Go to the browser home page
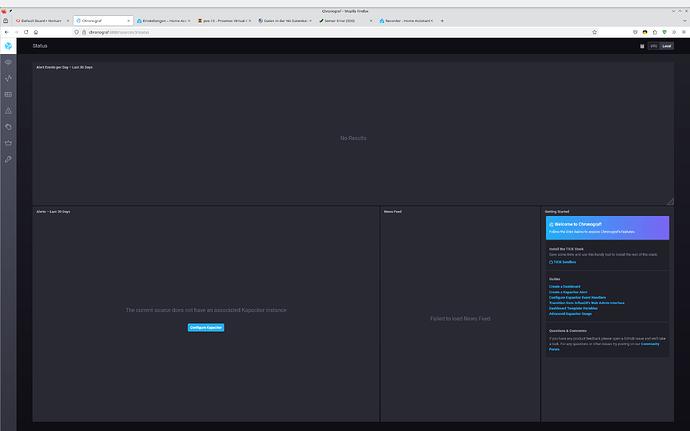 click(x=36, y=32)
